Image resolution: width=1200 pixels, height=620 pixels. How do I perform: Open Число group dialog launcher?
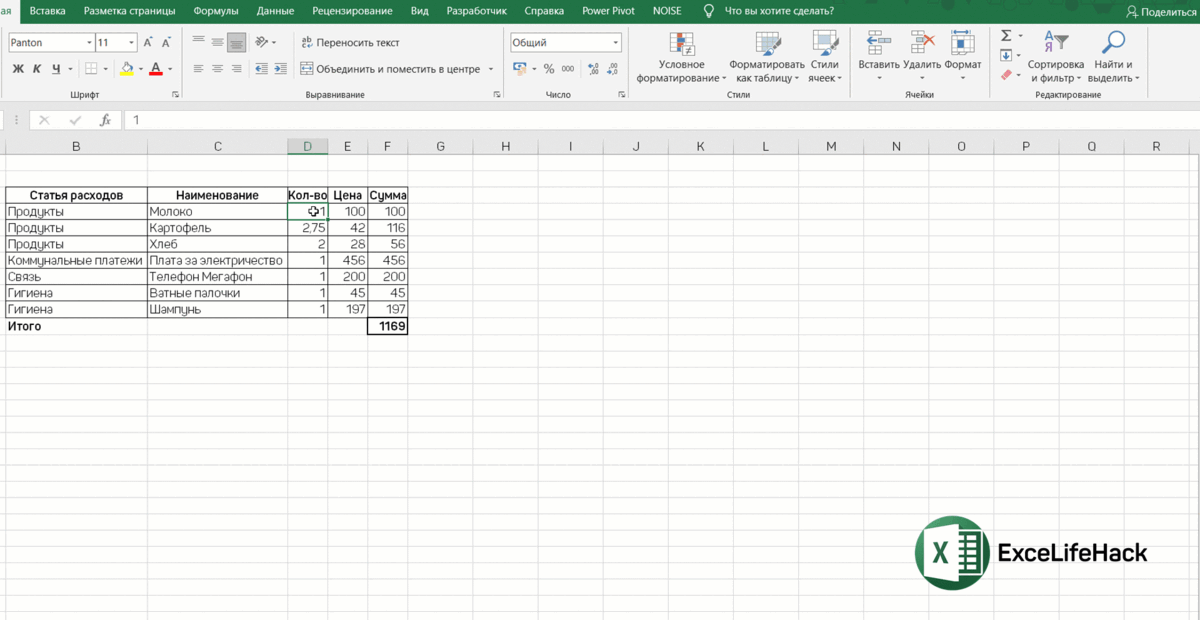click(622, 94)
